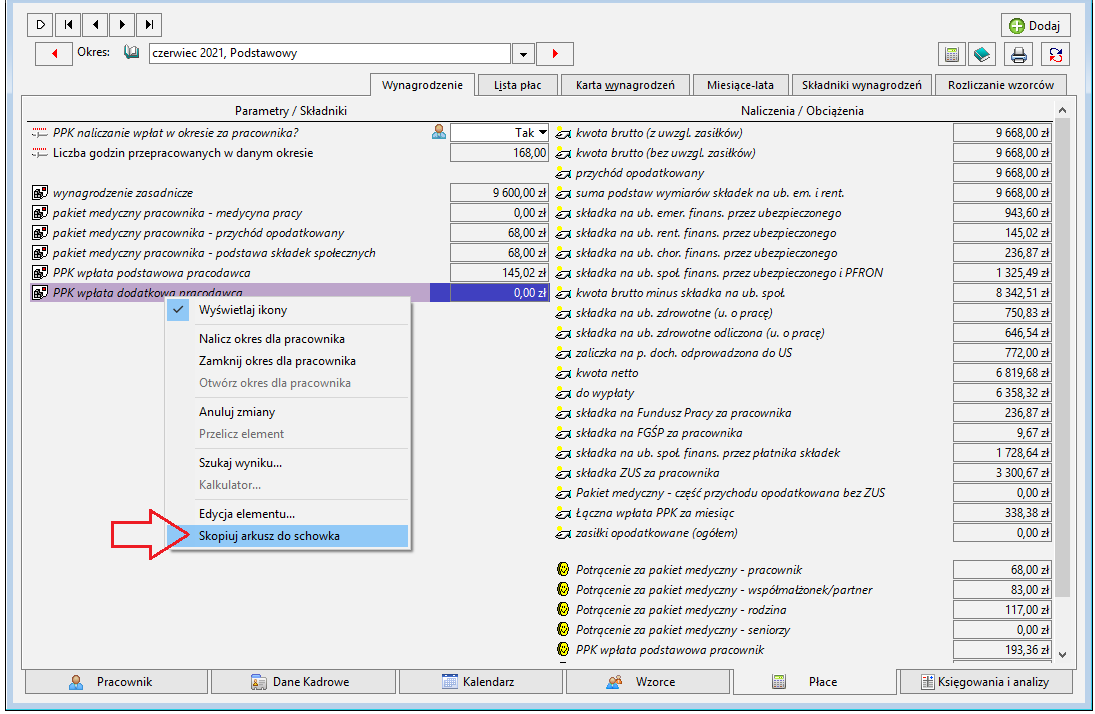1095x714 pixels.
Task: Open the Tak dropdown for PPK naliczanie
Action: [543, 132]
